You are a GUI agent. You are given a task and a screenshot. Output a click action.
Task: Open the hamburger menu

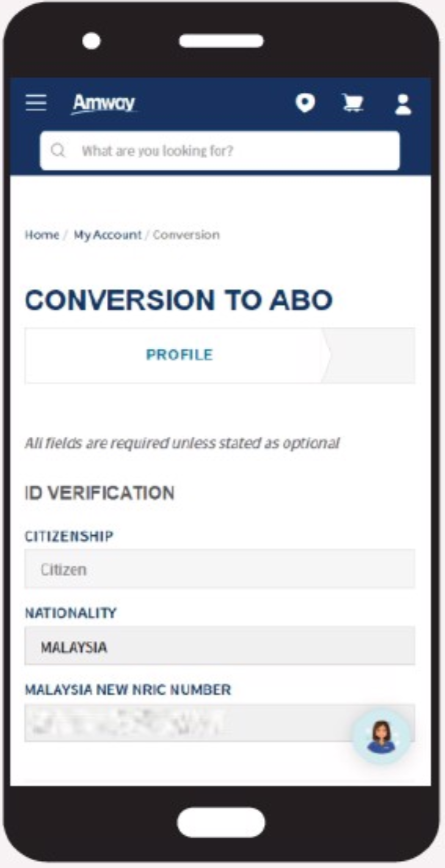click(36, 103)
